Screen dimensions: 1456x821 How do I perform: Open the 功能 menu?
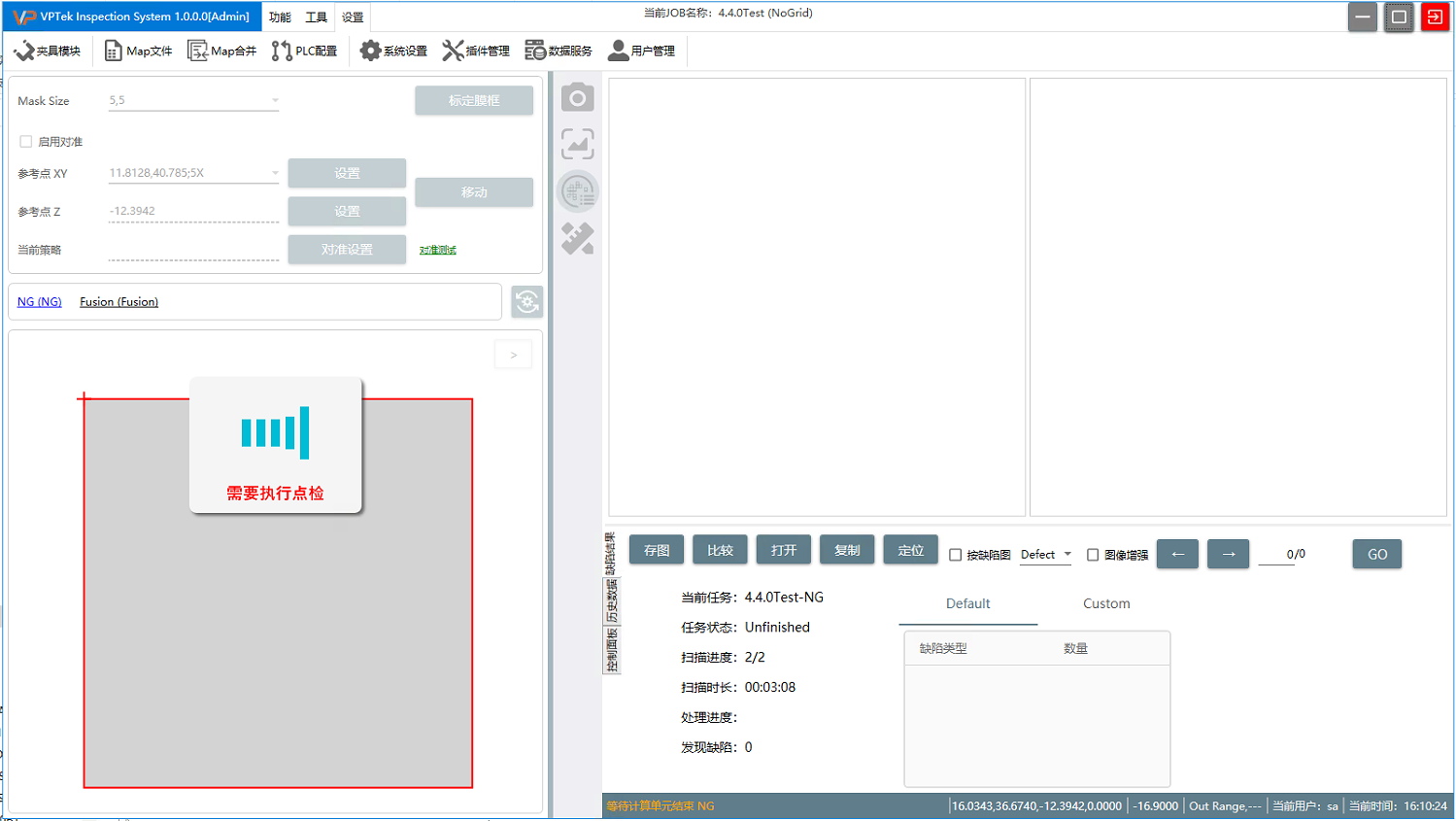point(280,17)
